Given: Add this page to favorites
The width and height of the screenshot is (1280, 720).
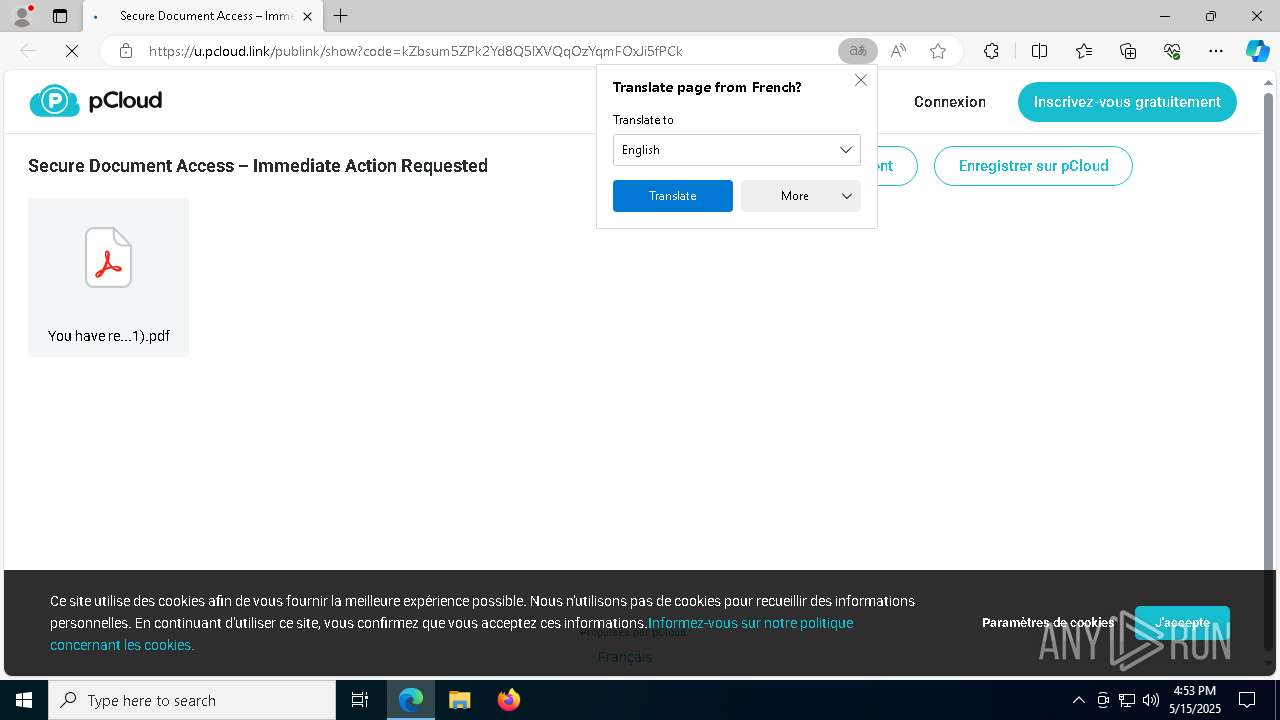Looking at the screenshot, I should click(x=938, y=51).
